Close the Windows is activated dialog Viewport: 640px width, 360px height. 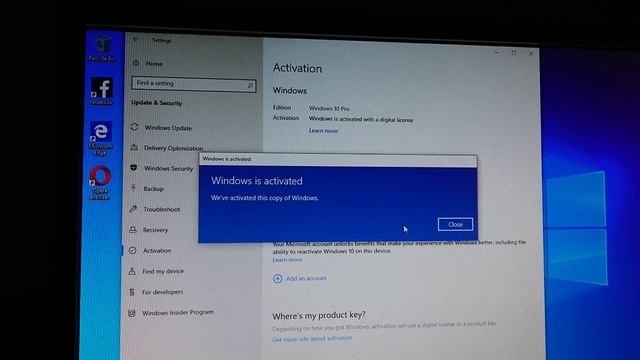pos(455,224)
